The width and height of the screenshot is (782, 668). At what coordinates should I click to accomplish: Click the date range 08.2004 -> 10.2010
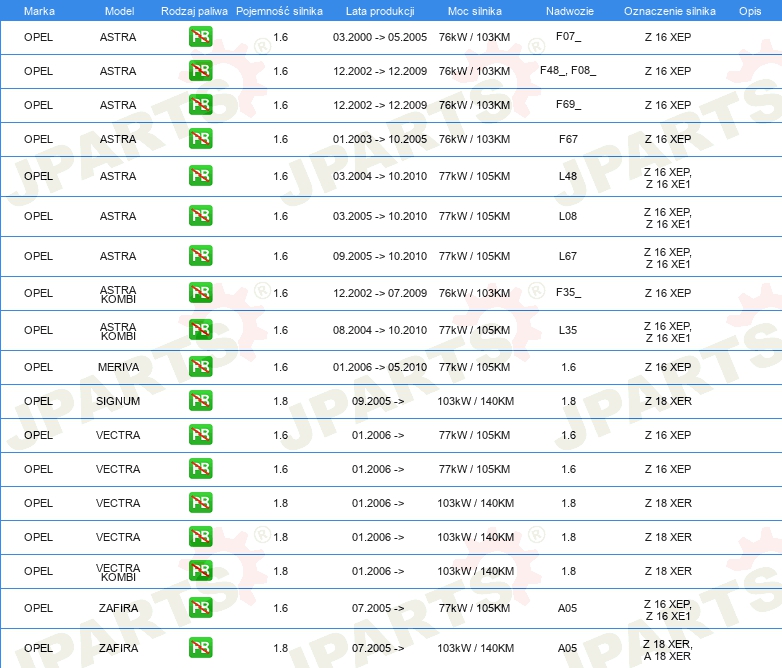point(380,330)
